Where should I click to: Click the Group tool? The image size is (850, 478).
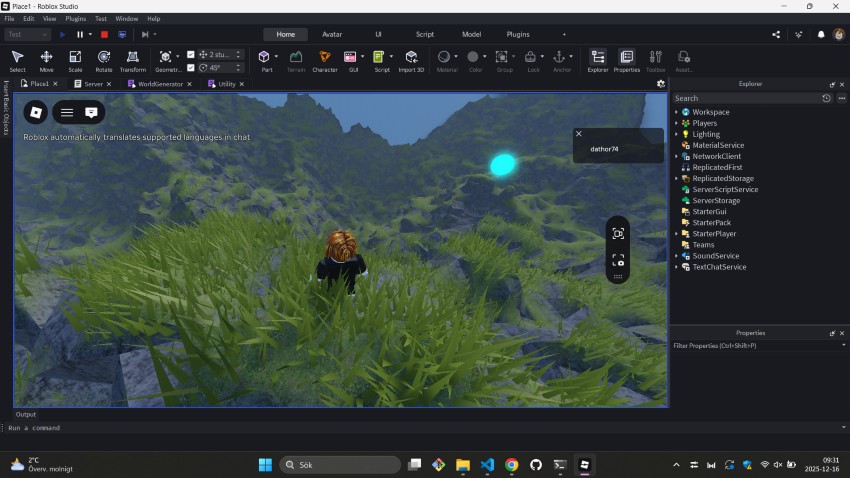coord(503,61)
